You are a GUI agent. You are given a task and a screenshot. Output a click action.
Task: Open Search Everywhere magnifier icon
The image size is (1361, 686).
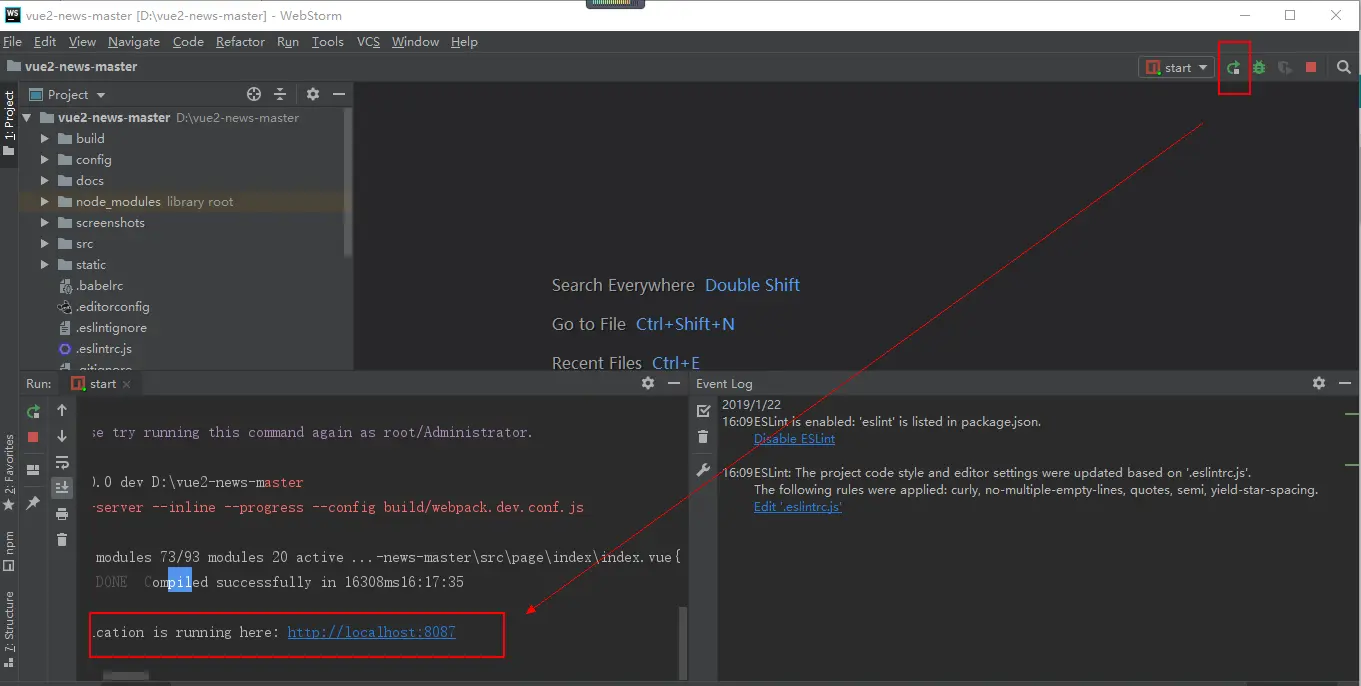coord(1344,67)
